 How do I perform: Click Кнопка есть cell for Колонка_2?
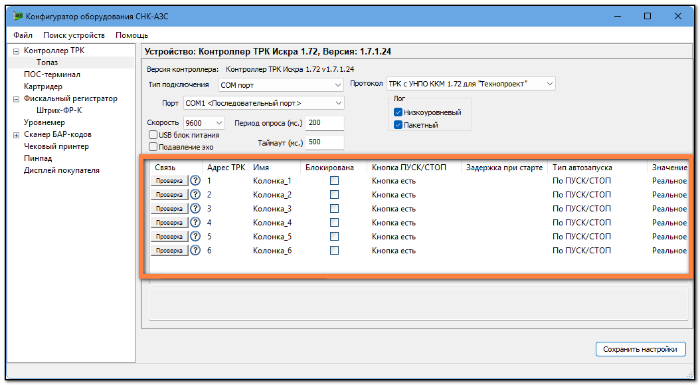[393, 194]
